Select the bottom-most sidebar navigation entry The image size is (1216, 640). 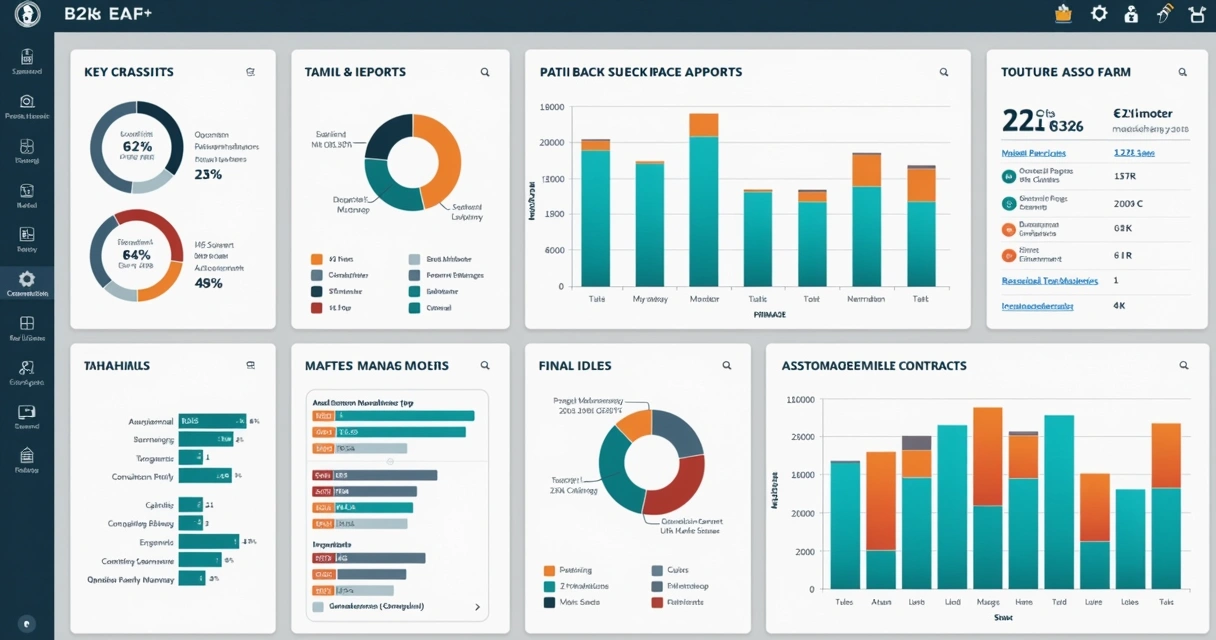pyautogui.click(x=27, y=456)
